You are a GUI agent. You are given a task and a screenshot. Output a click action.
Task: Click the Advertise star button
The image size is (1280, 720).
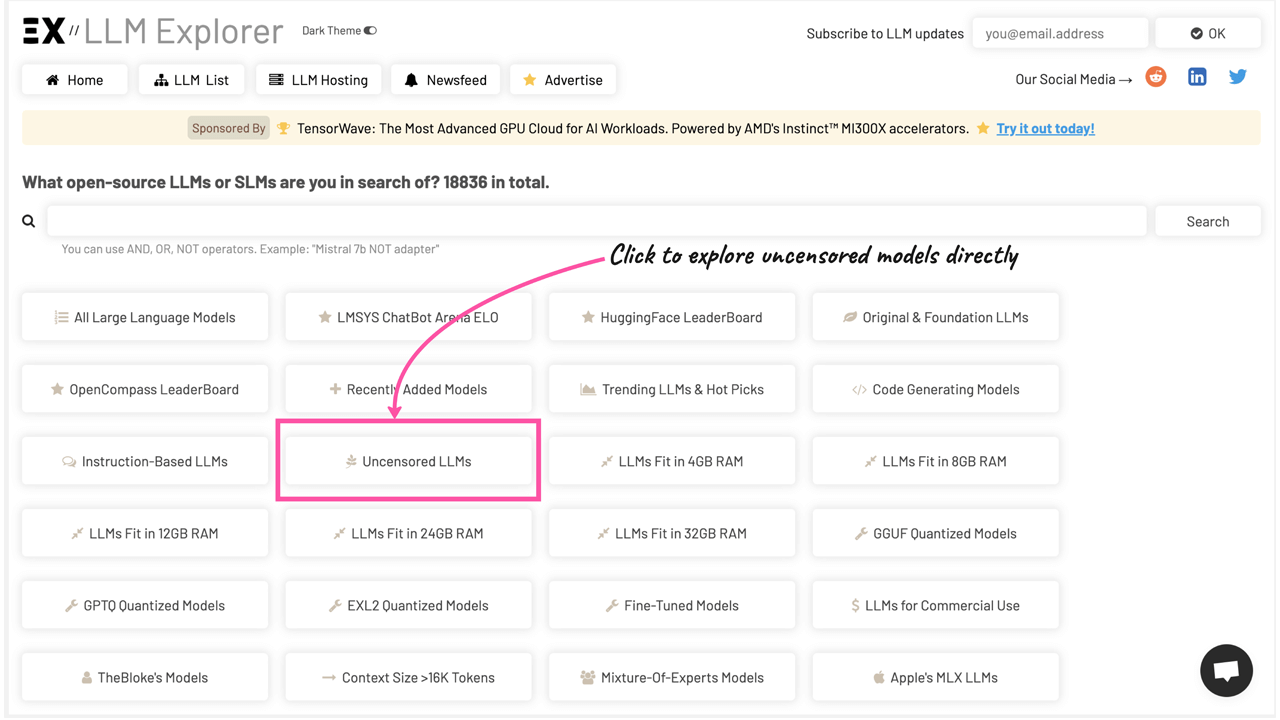tap(562, 80)
